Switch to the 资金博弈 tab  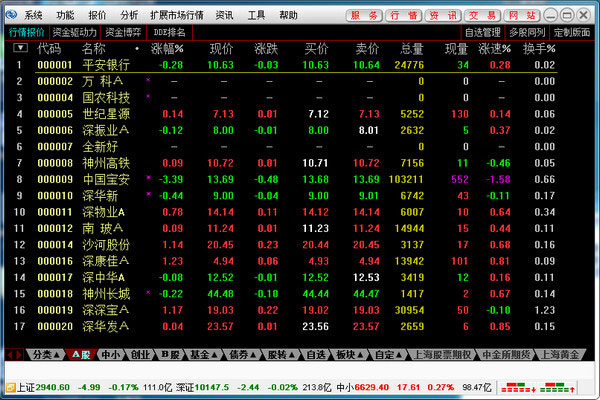point(123,33)
